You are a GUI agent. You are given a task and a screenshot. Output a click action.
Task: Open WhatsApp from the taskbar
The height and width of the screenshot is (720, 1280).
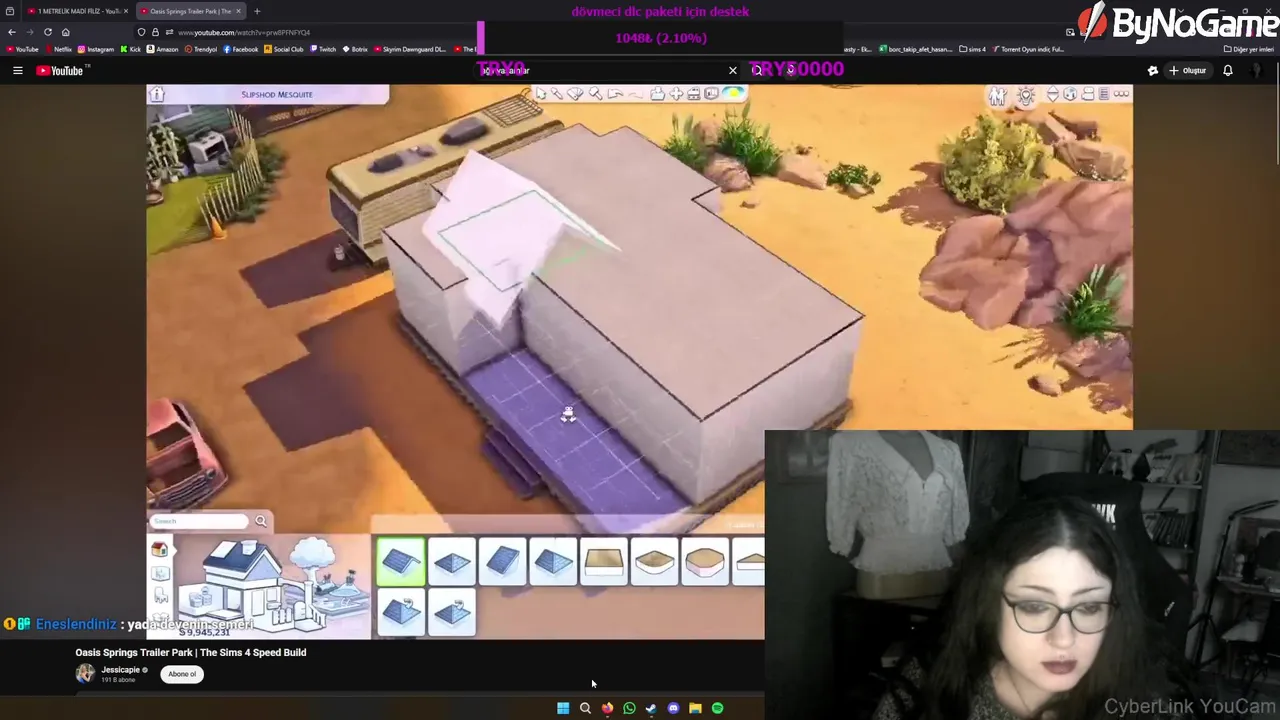click(629, 708)
